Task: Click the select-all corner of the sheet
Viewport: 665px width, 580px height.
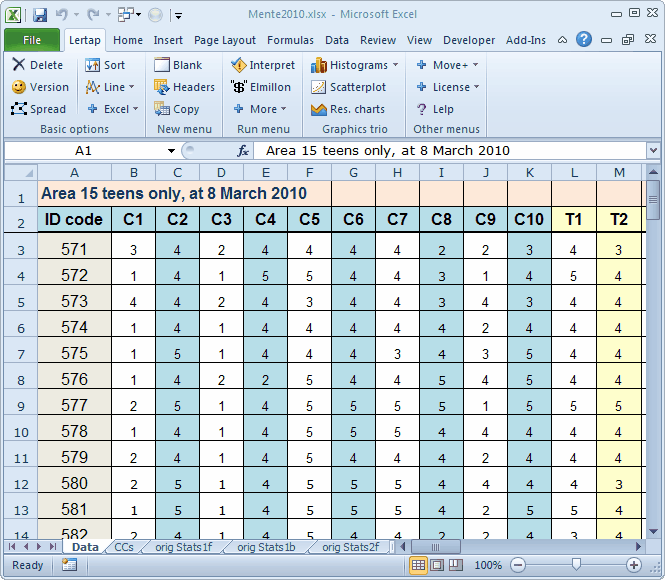Action: [21, 173]
